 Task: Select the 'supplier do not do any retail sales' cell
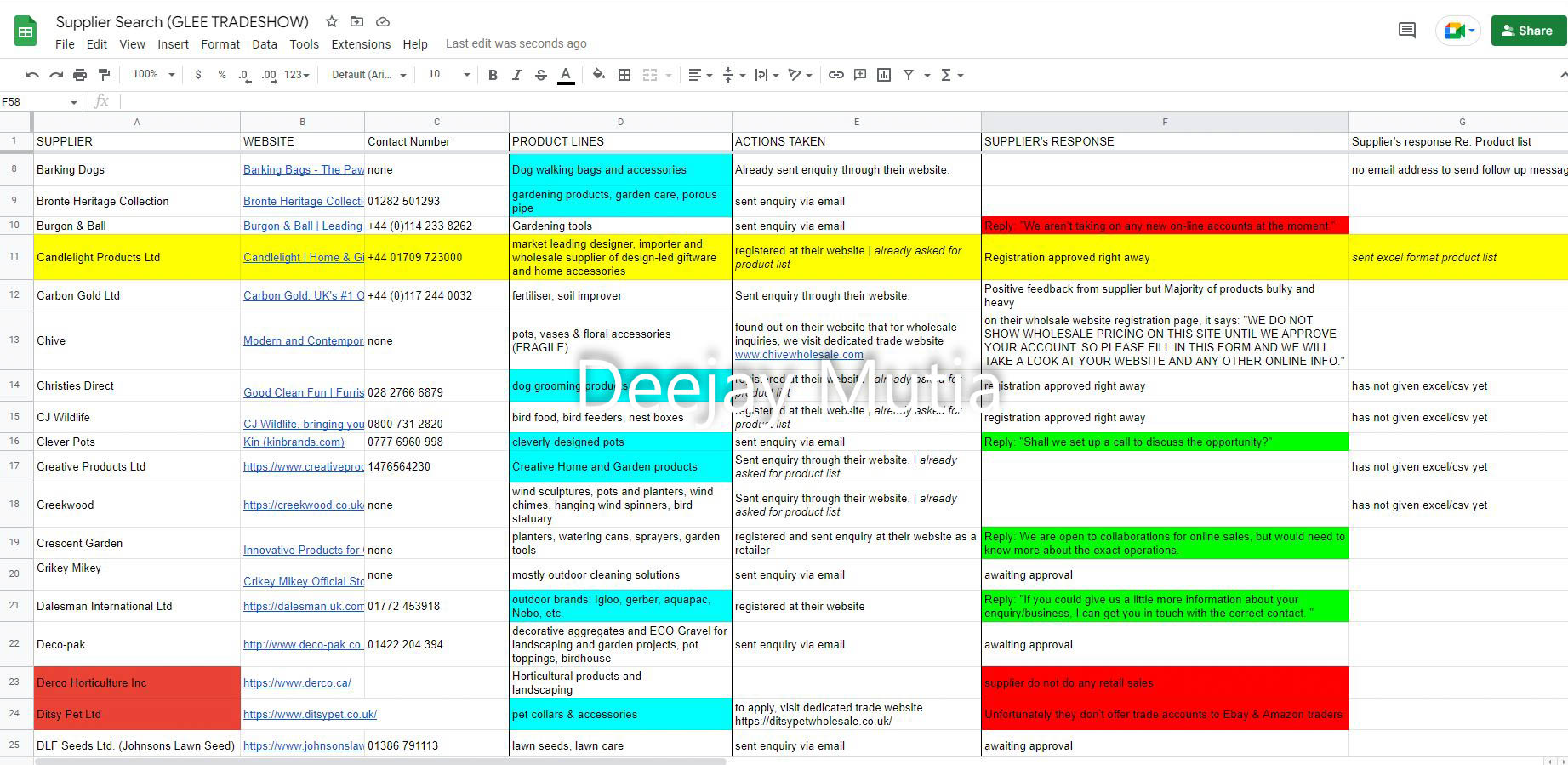point(1165,682)
